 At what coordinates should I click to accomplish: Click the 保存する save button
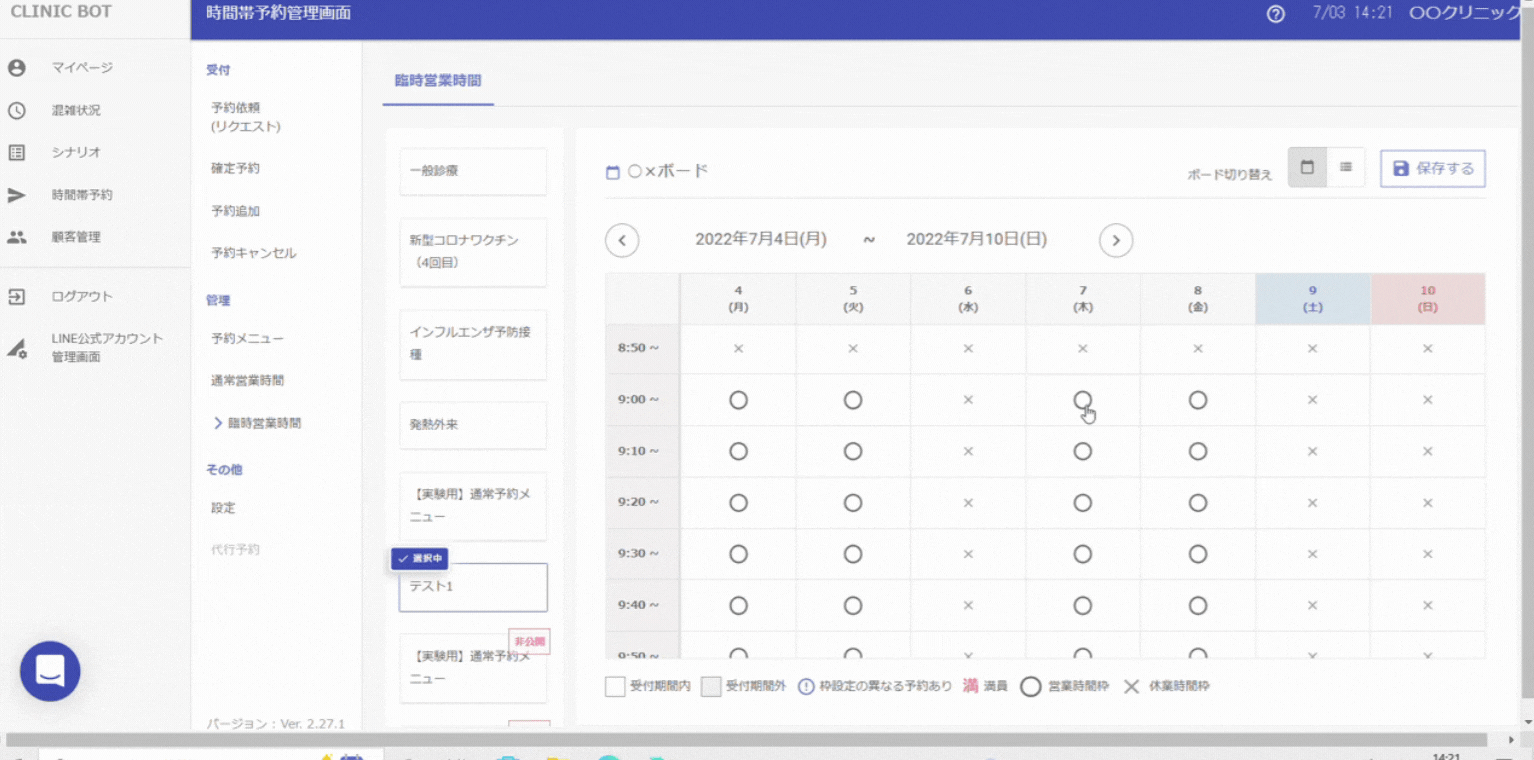(x=1432, y=169)
